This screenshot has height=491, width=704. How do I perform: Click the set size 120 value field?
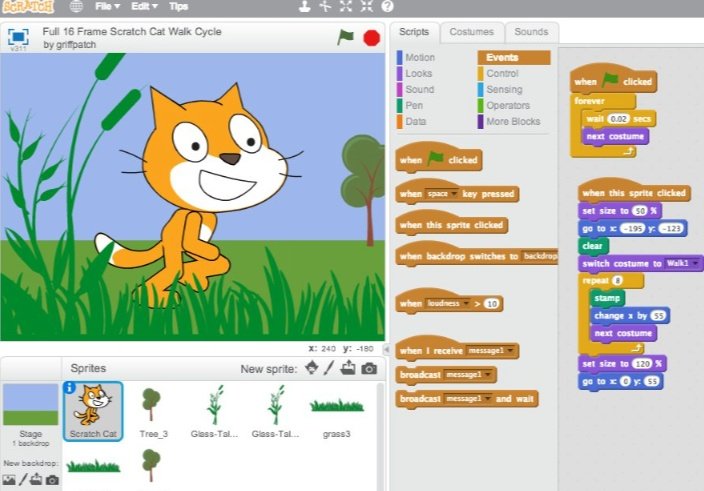point(642,364)
